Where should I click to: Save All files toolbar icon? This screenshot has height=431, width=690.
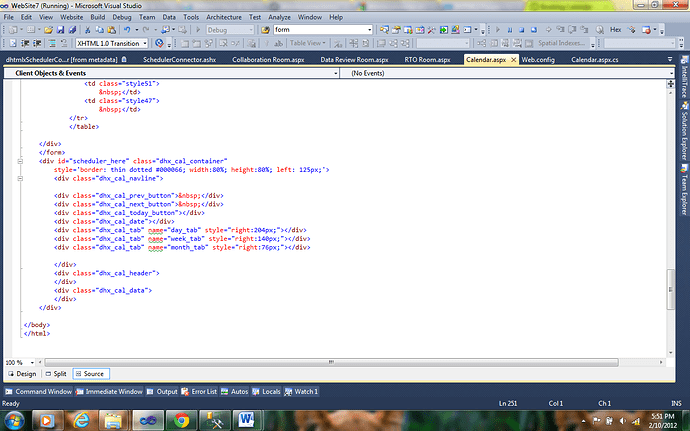tap(72, 30)
